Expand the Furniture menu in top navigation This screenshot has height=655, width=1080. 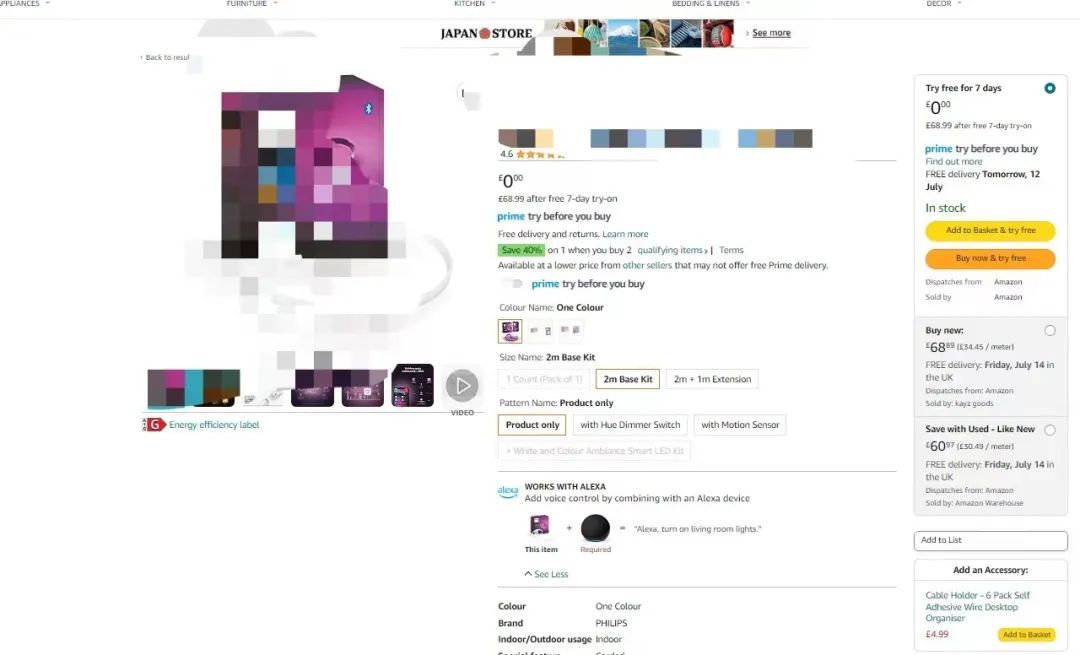(252, 3)
